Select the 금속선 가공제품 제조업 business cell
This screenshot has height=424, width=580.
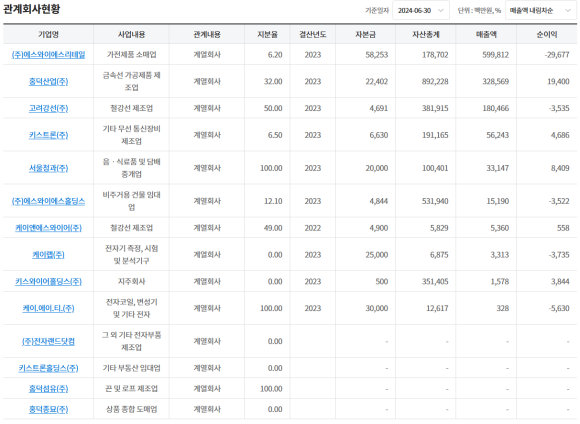click(131, 81)
